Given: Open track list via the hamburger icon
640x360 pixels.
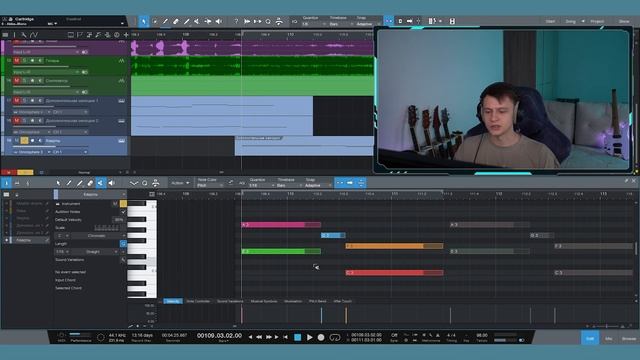Looking at the screenshot, I should [5, 35].
